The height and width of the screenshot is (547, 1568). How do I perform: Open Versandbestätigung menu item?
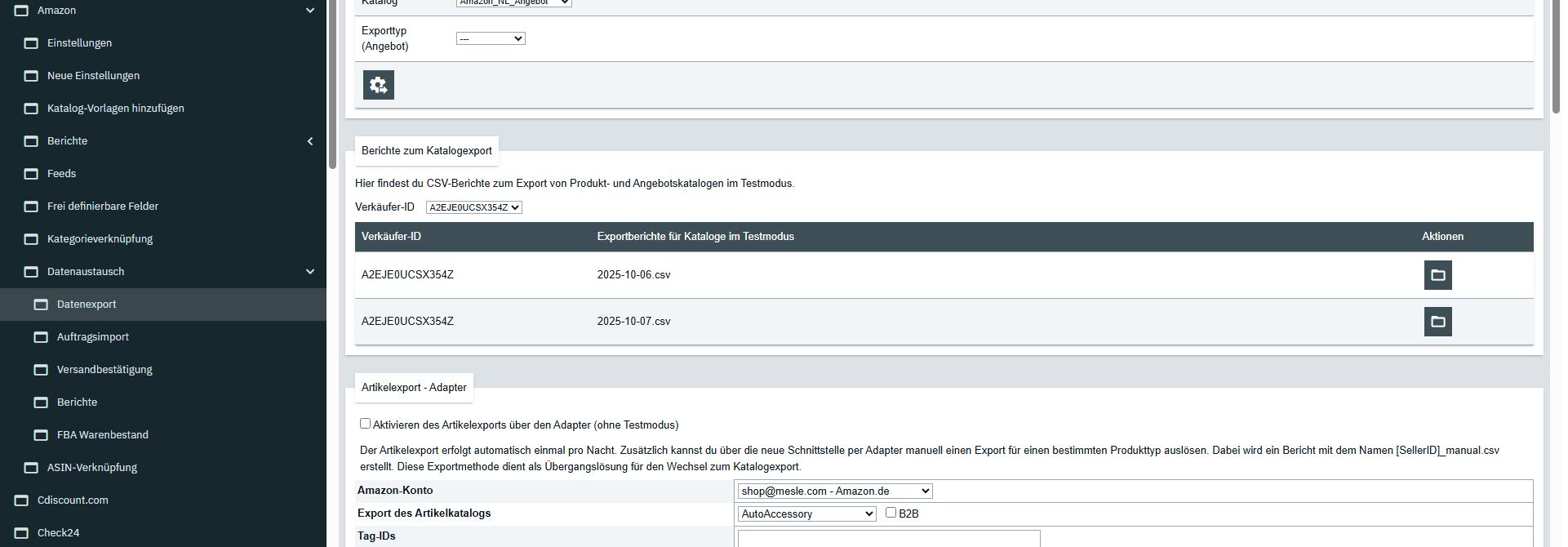click(x=104, y=370)
